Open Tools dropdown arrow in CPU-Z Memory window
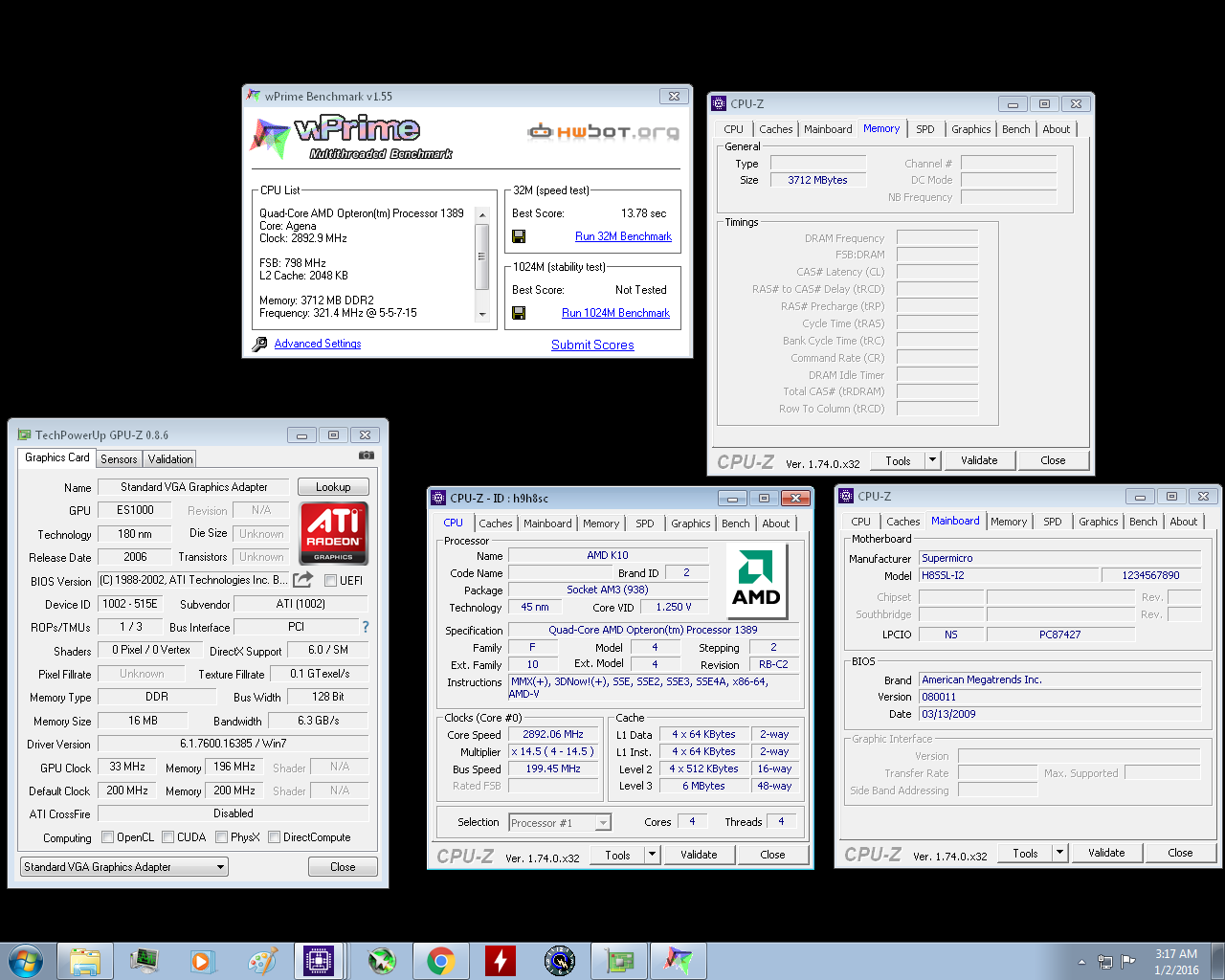The image size is (1225, 980). (x=932, y=460)
